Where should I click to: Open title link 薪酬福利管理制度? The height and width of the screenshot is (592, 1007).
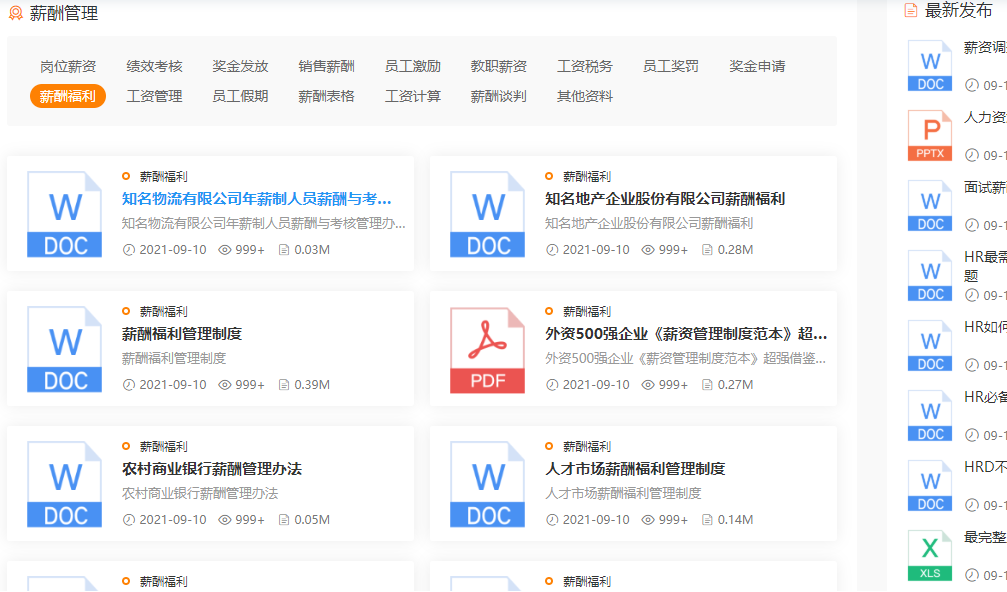182,334
